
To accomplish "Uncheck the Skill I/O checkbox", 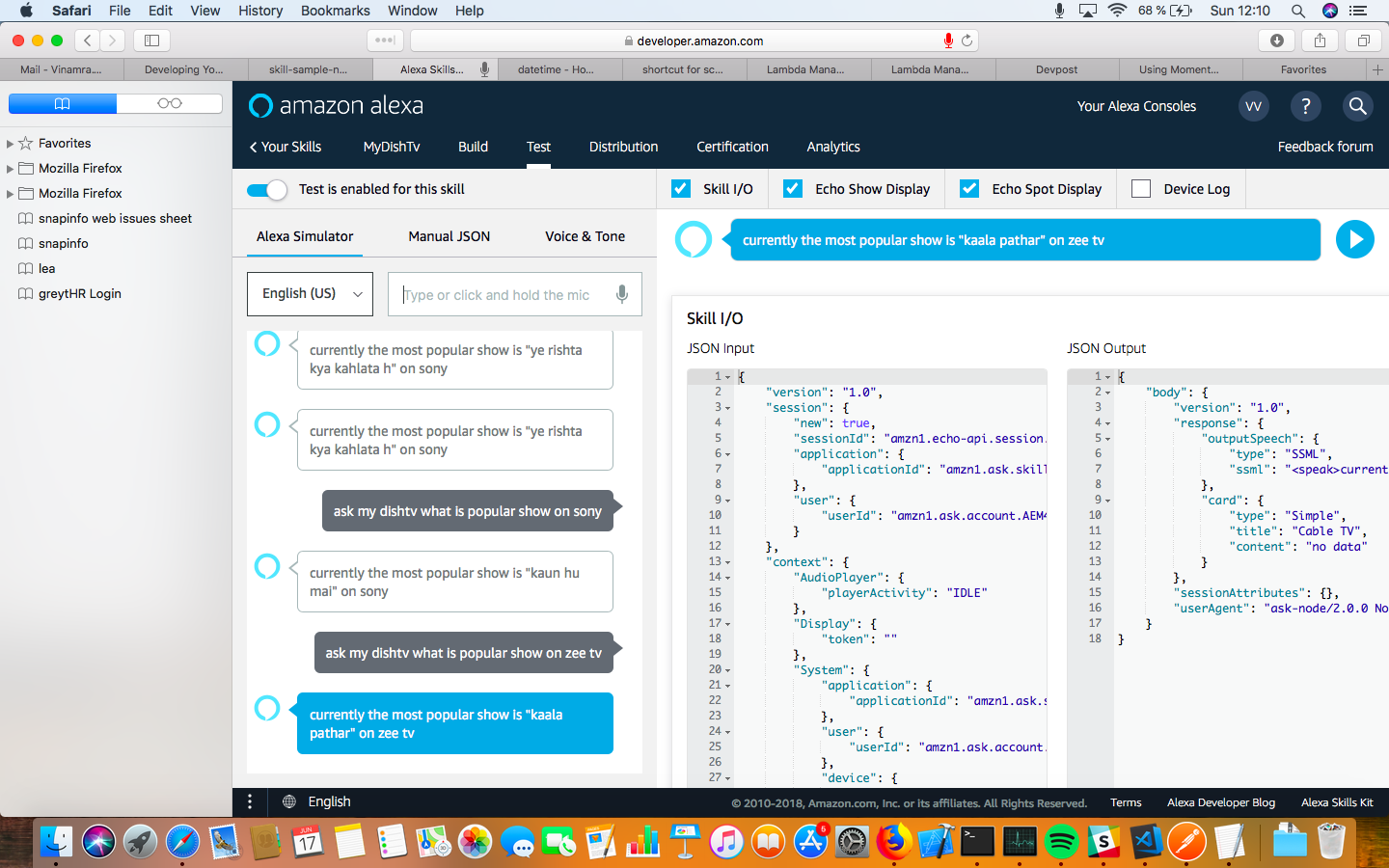I will [681, 189].
